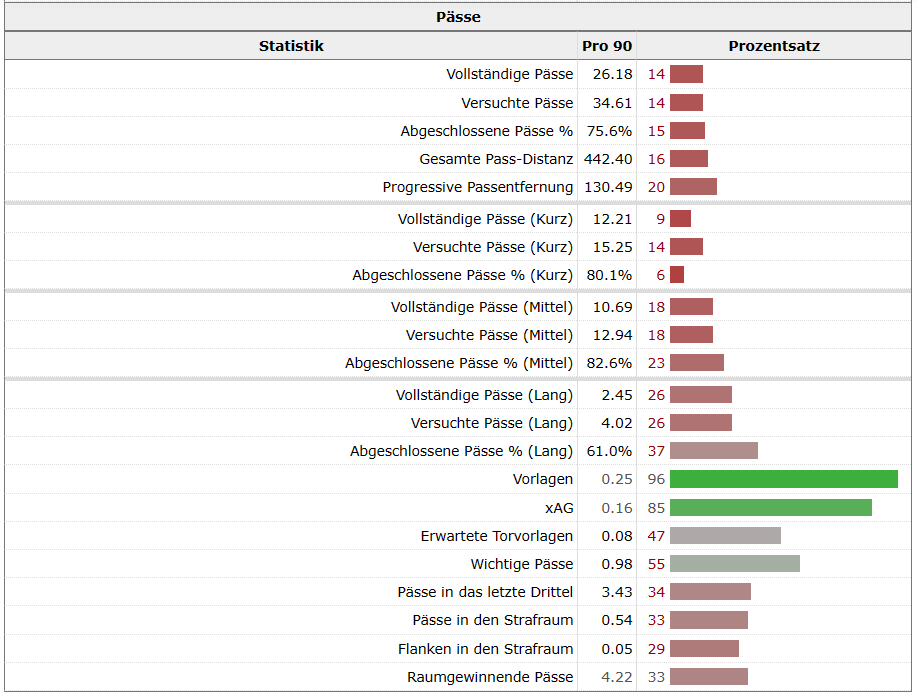
Task: Click the 34.61 per-90 value
Action: click(612, 103)
